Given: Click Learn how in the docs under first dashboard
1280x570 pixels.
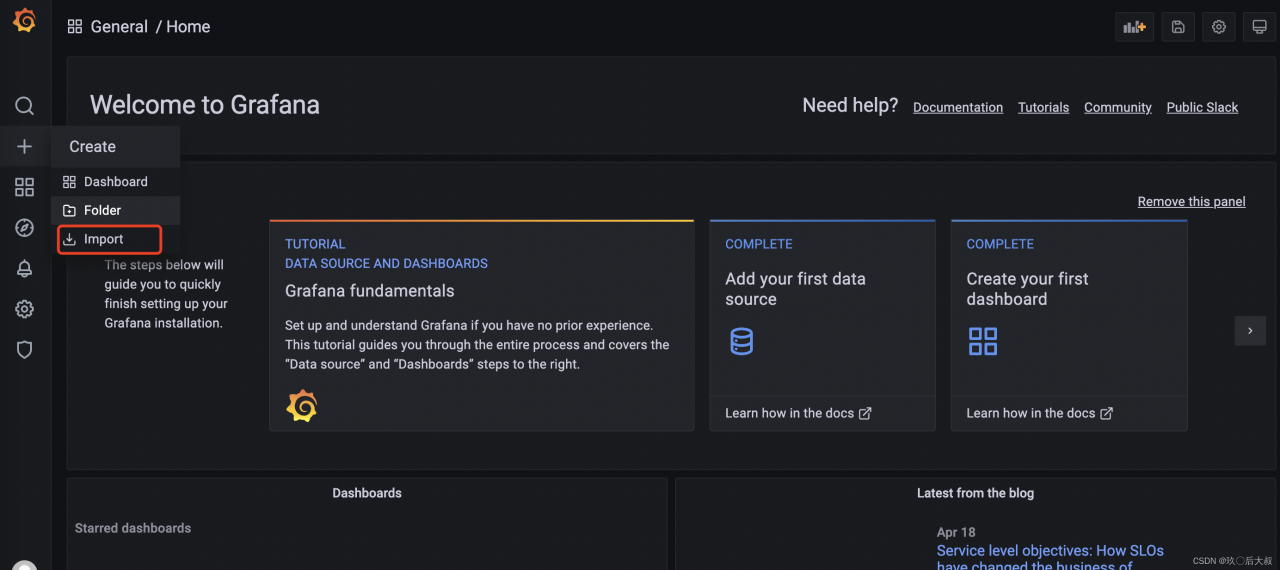Looking at the screenshot, I should pyautogui.click(x=1040, y=413).
